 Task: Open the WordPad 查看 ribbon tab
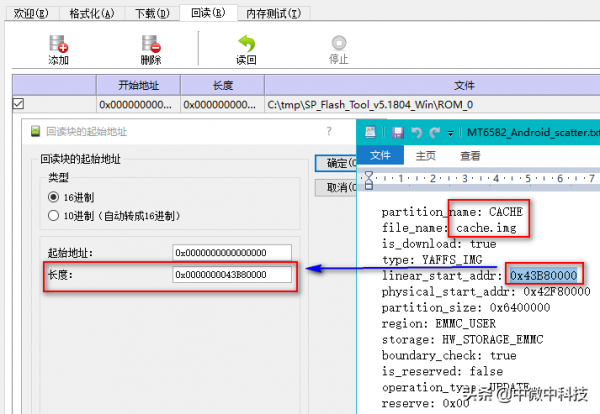(x=470, y=155)
